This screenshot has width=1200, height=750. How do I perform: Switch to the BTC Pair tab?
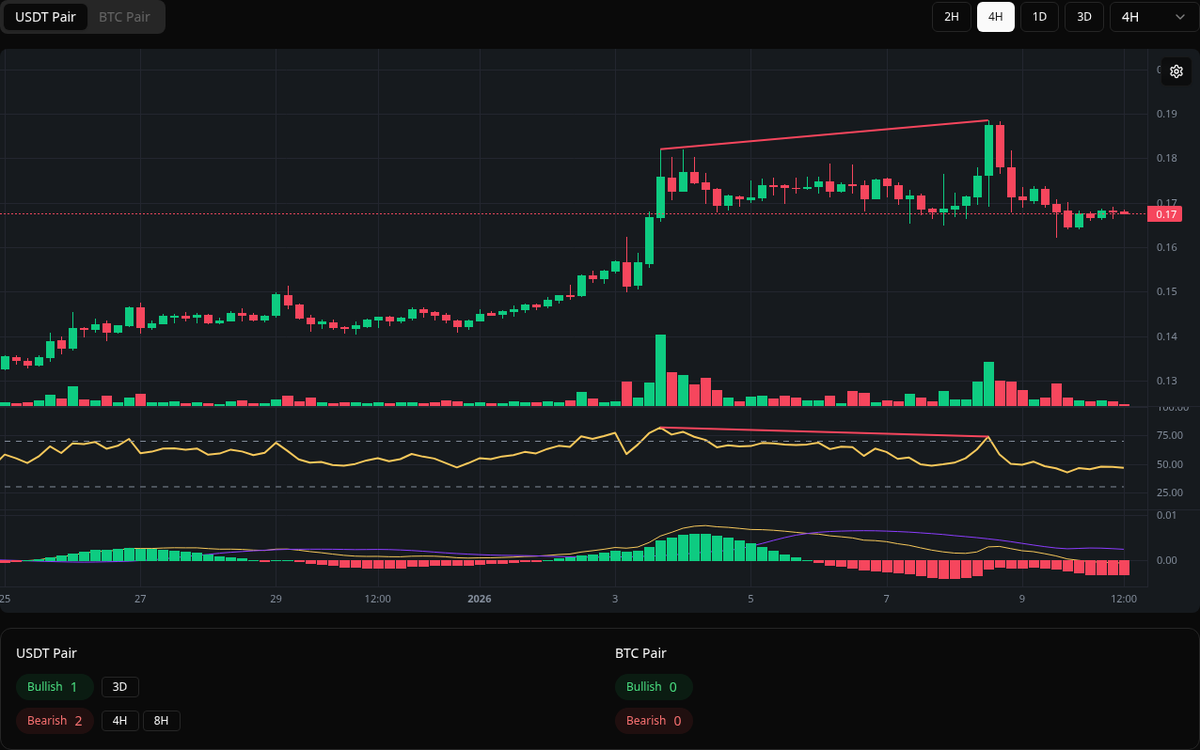coord(123,17)
